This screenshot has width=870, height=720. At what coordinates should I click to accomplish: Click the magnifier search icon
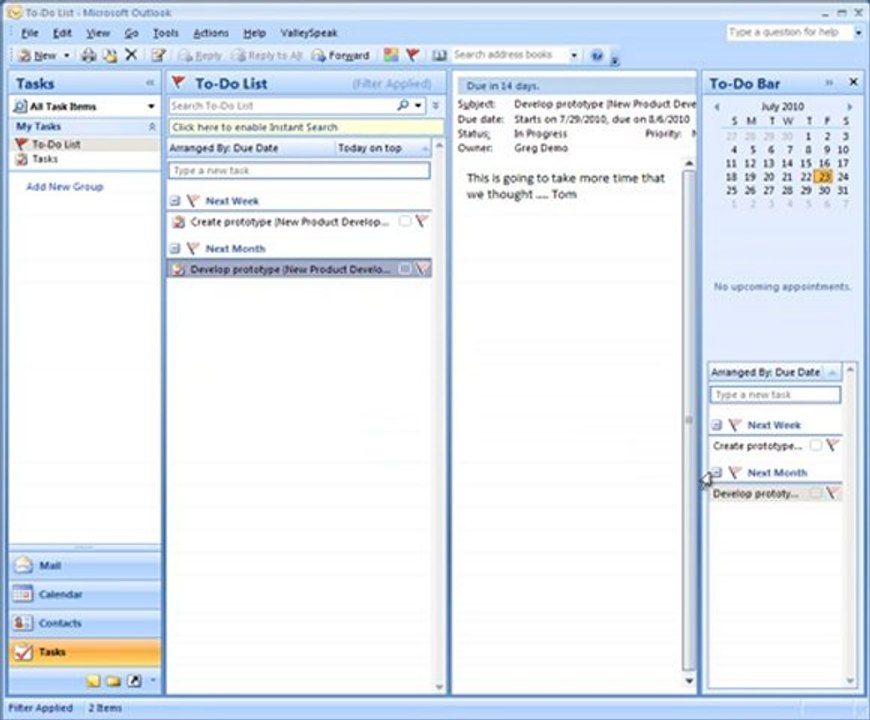[x=403, y=105]
